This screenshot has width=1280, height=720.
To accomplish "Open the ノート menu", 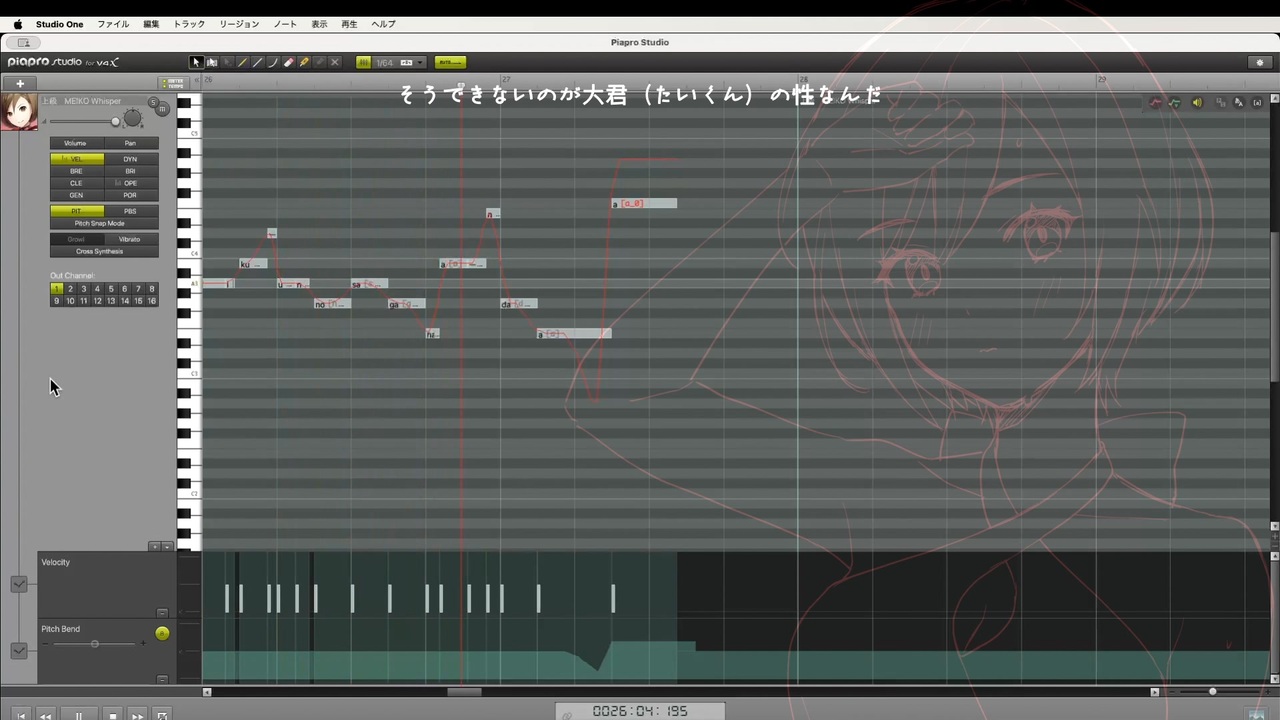I will 285,24.
